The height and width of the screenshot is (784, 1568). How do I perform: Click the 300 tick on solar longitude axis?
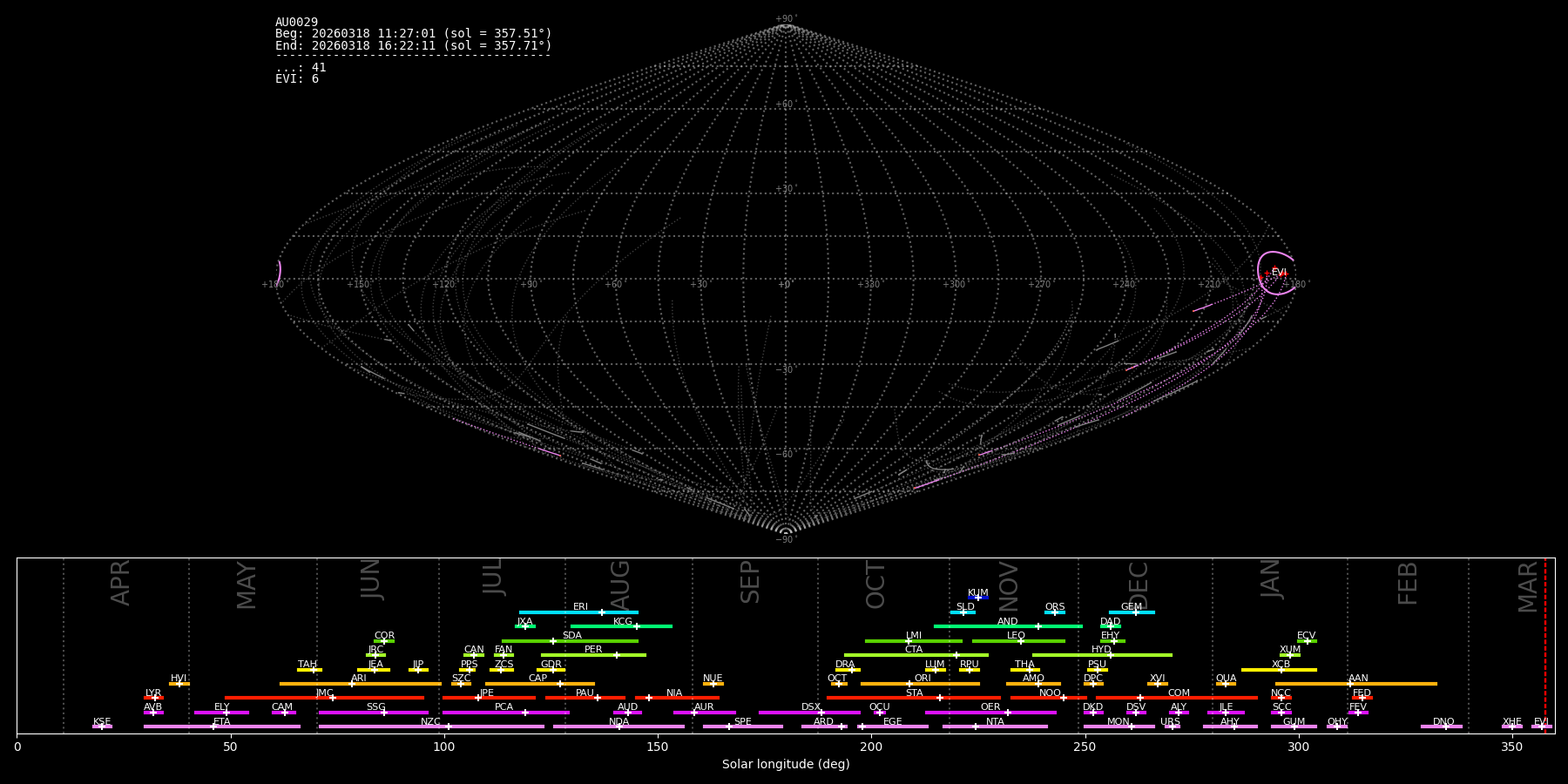point(1298,747)
